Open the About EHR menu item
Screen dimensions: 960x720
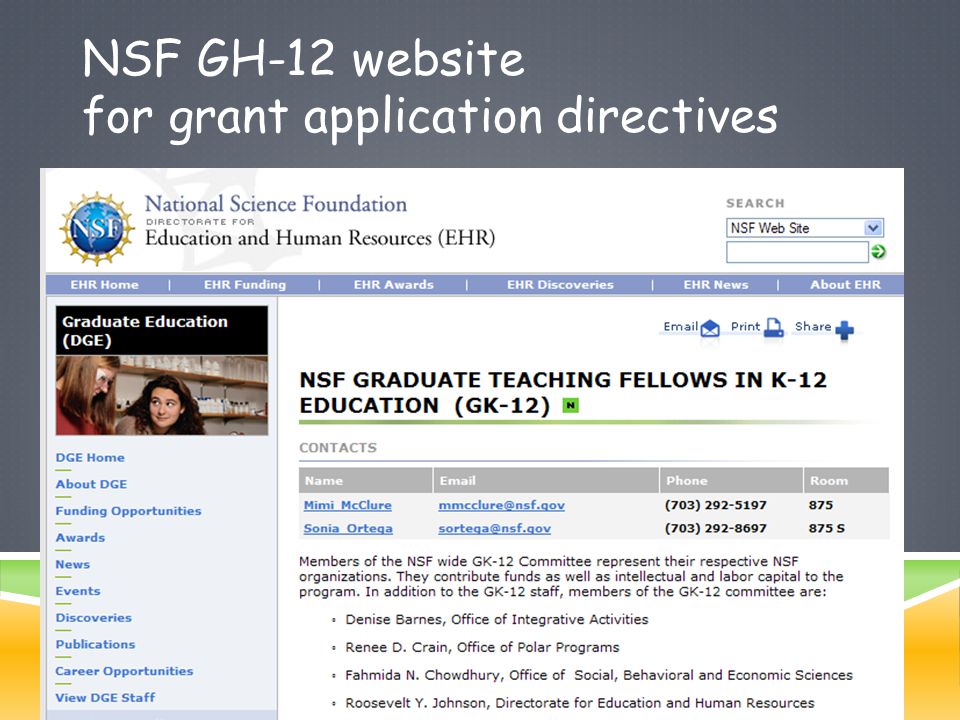pyautogui.click(x=846, y=285)
